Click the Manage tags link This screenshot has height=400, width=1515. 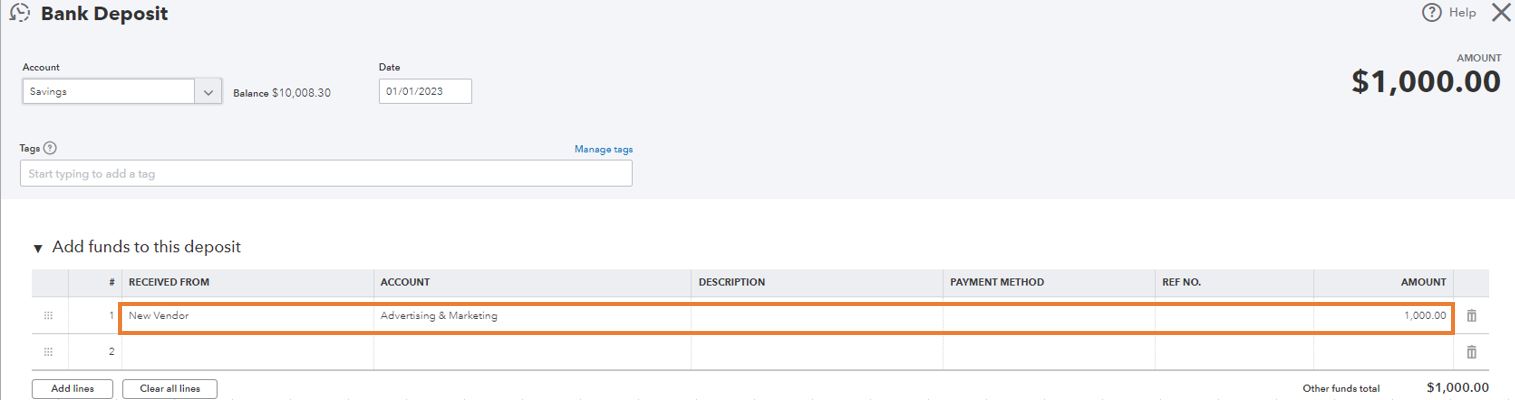(603, 149)
